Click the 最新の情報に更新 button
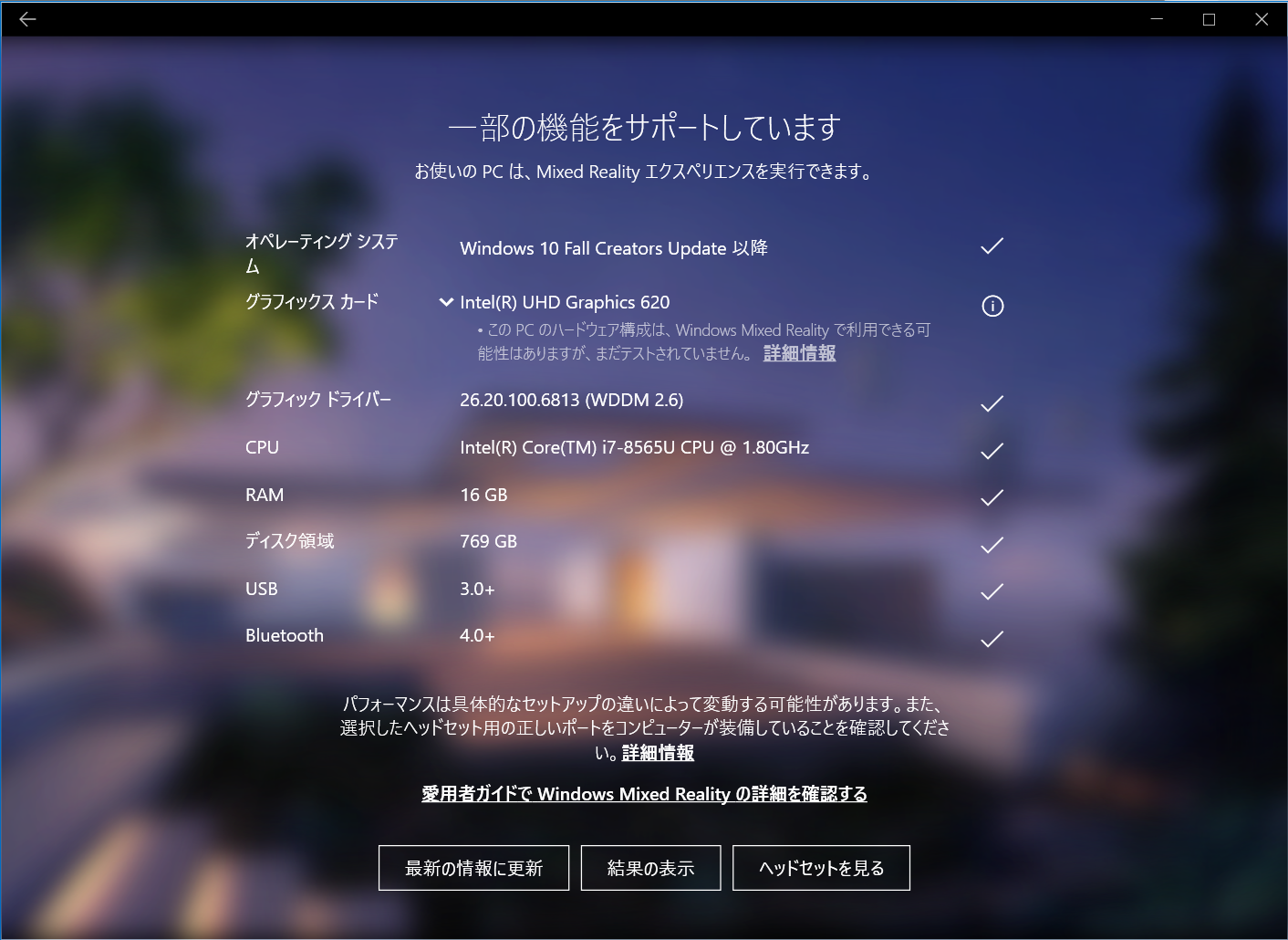Screen dimensions: 1288x940 pyautogui.click(x=473, y=867)
